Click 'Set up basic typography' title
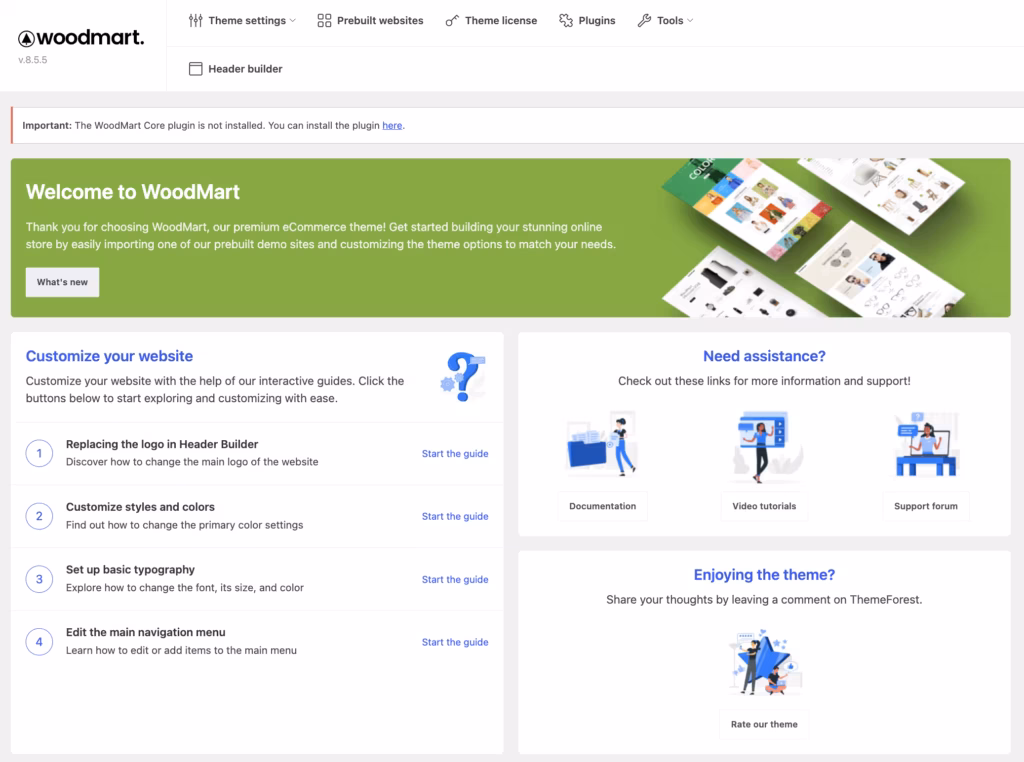1024x762 pixels. (130, 569)
